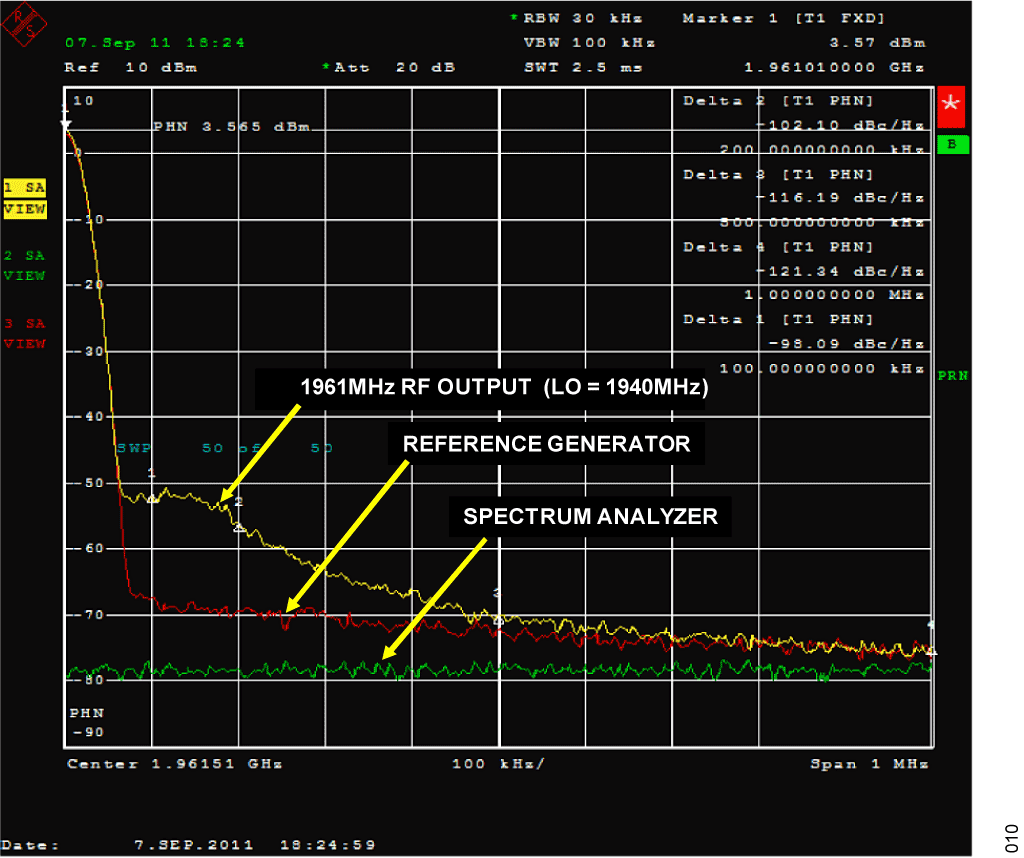
Task: Select the green 2 SA VIEW trace label
Action: pyautogui.click(x=24, y=265)
